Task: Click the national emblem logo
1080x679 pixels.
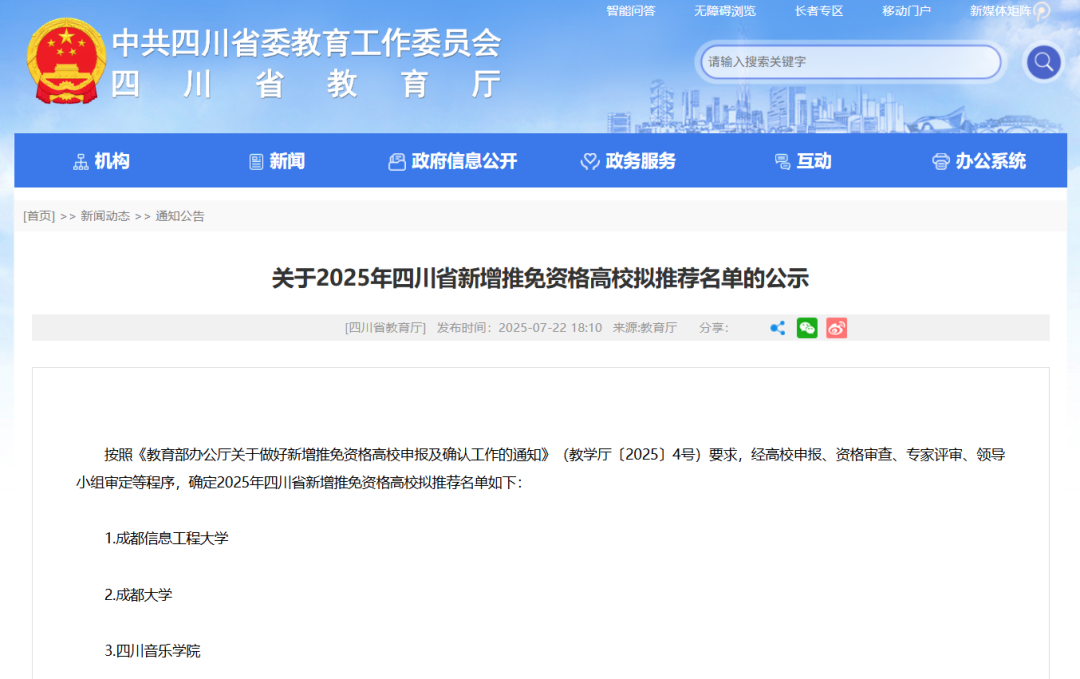Action: click(x=66, y=61)
